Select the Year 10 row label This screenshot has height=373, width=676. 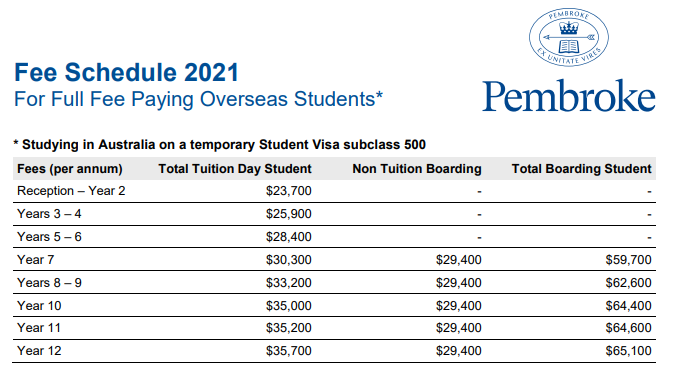click(x=39, y=306)
